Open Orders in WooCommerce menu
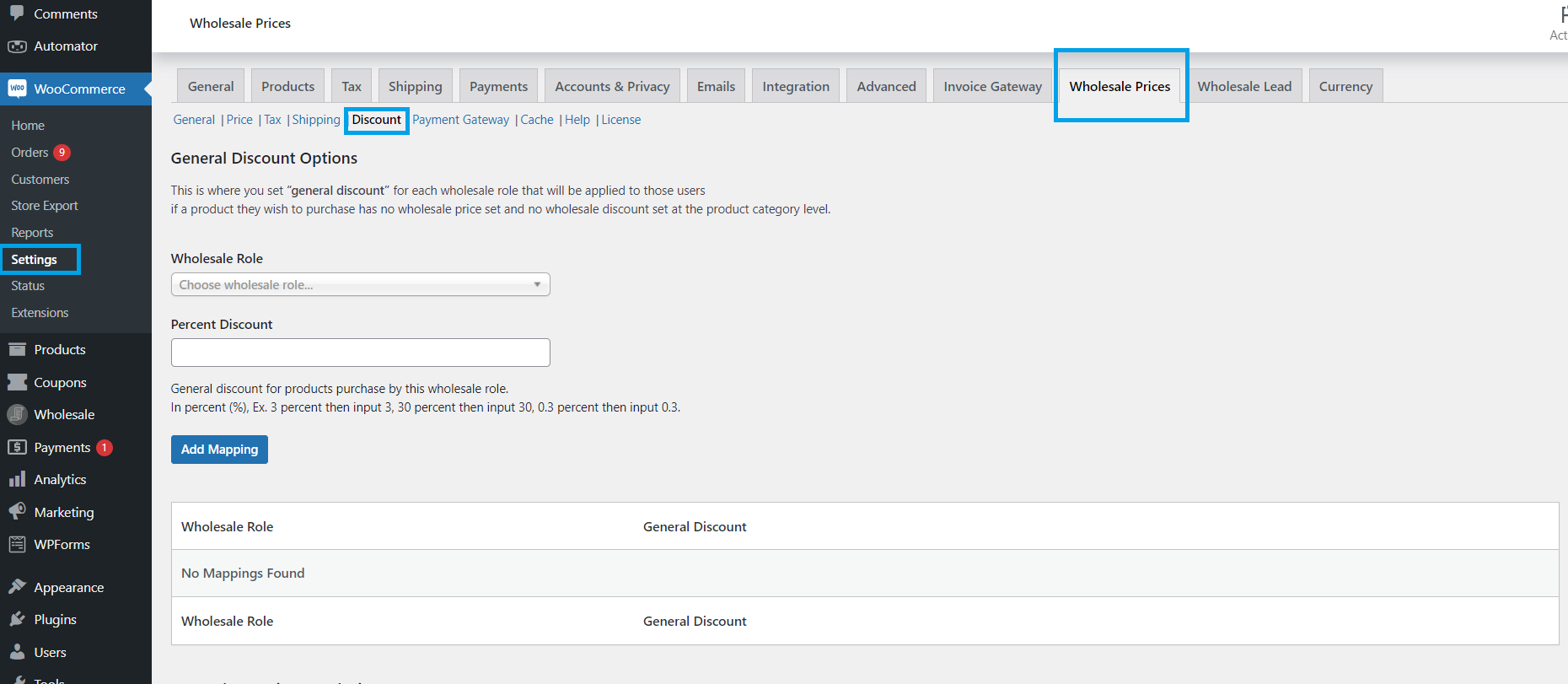This screenshot has height=684, width=1568. click(x=30, y=153)
